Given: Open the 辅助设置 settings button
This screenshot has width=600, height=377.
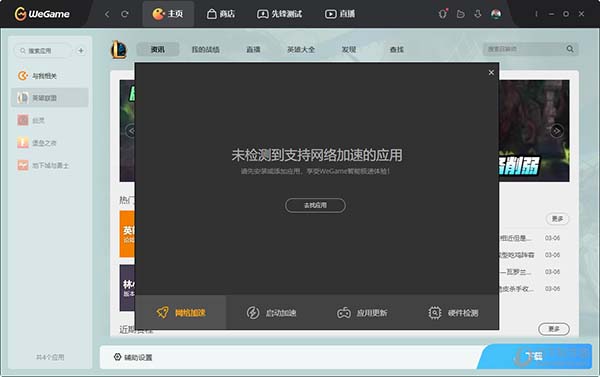Looking at the screenshot, I should click(x=133, y=357).
